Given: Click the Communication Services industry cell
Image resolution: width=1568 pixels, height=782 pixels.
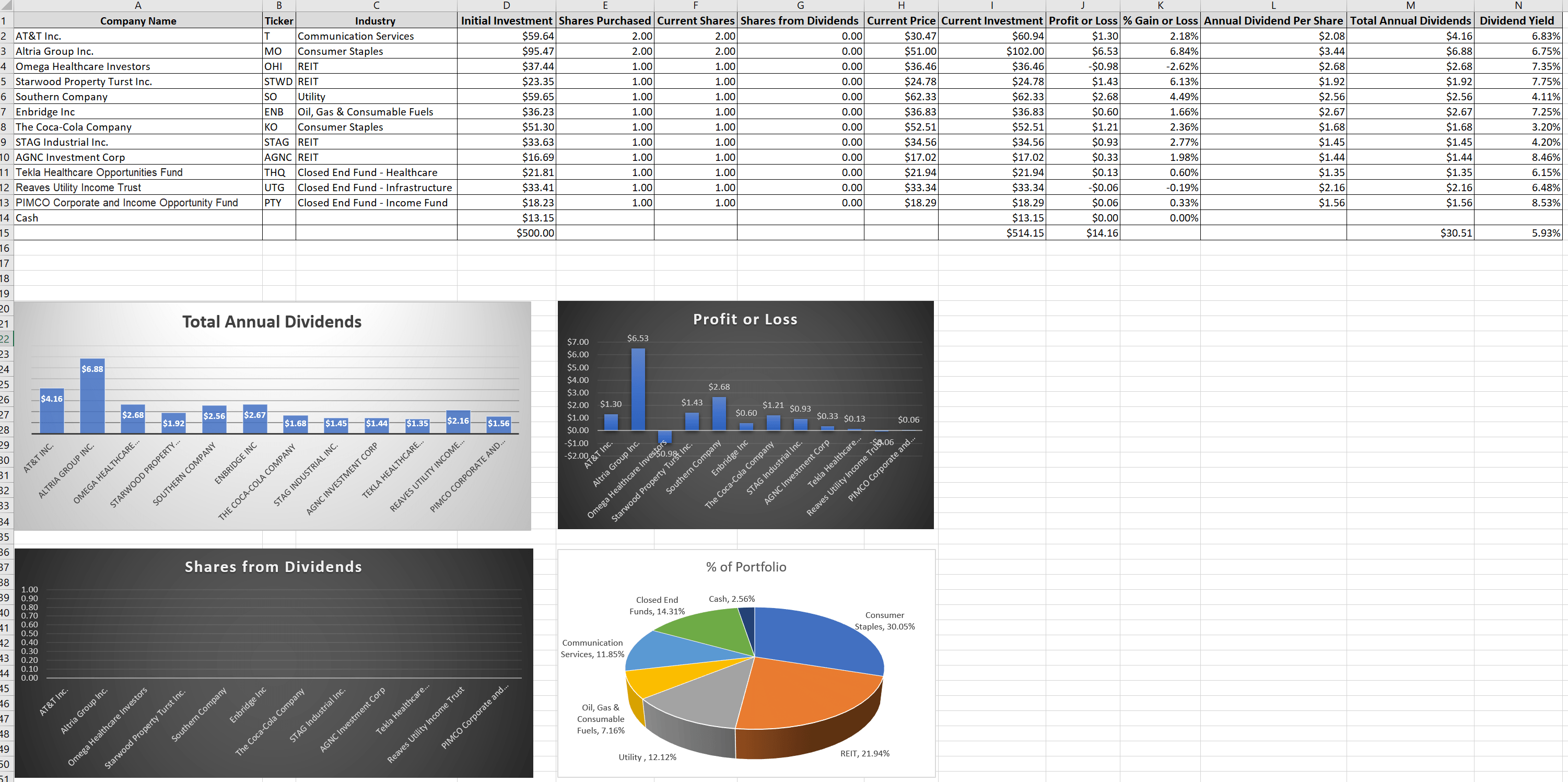Looking at the screenshot, I should coord(376,36).
